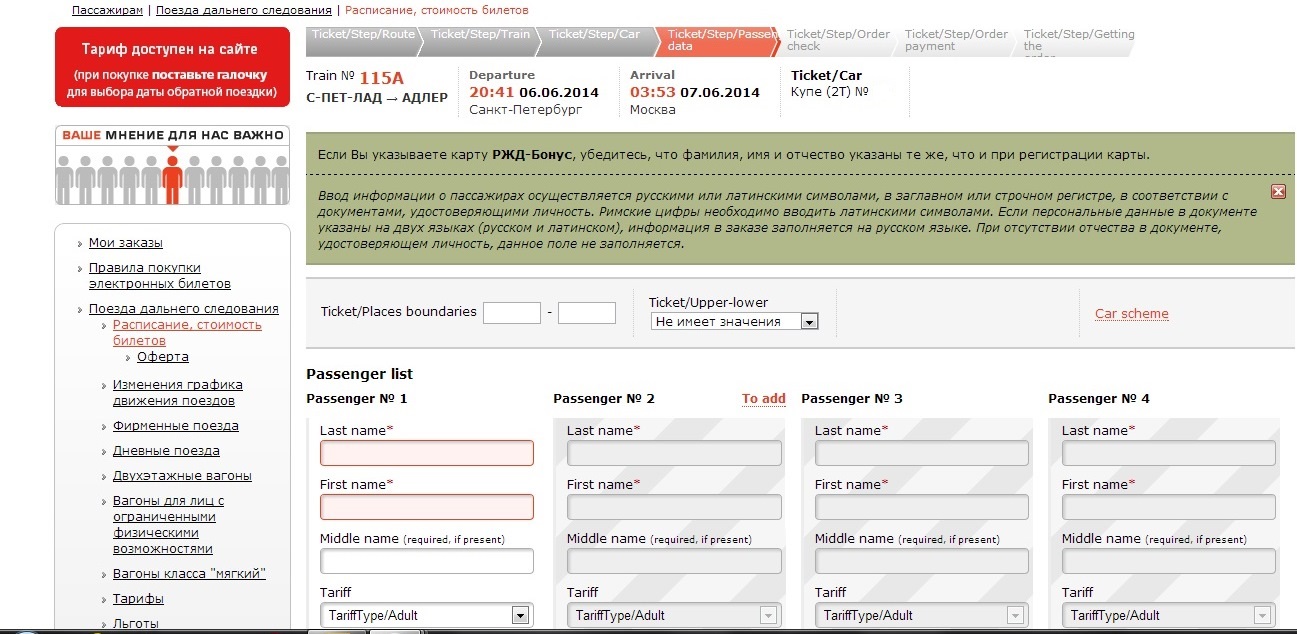Go to the Ticket/Step/Route step tab
1297x634 pixels.
[363, 34]
